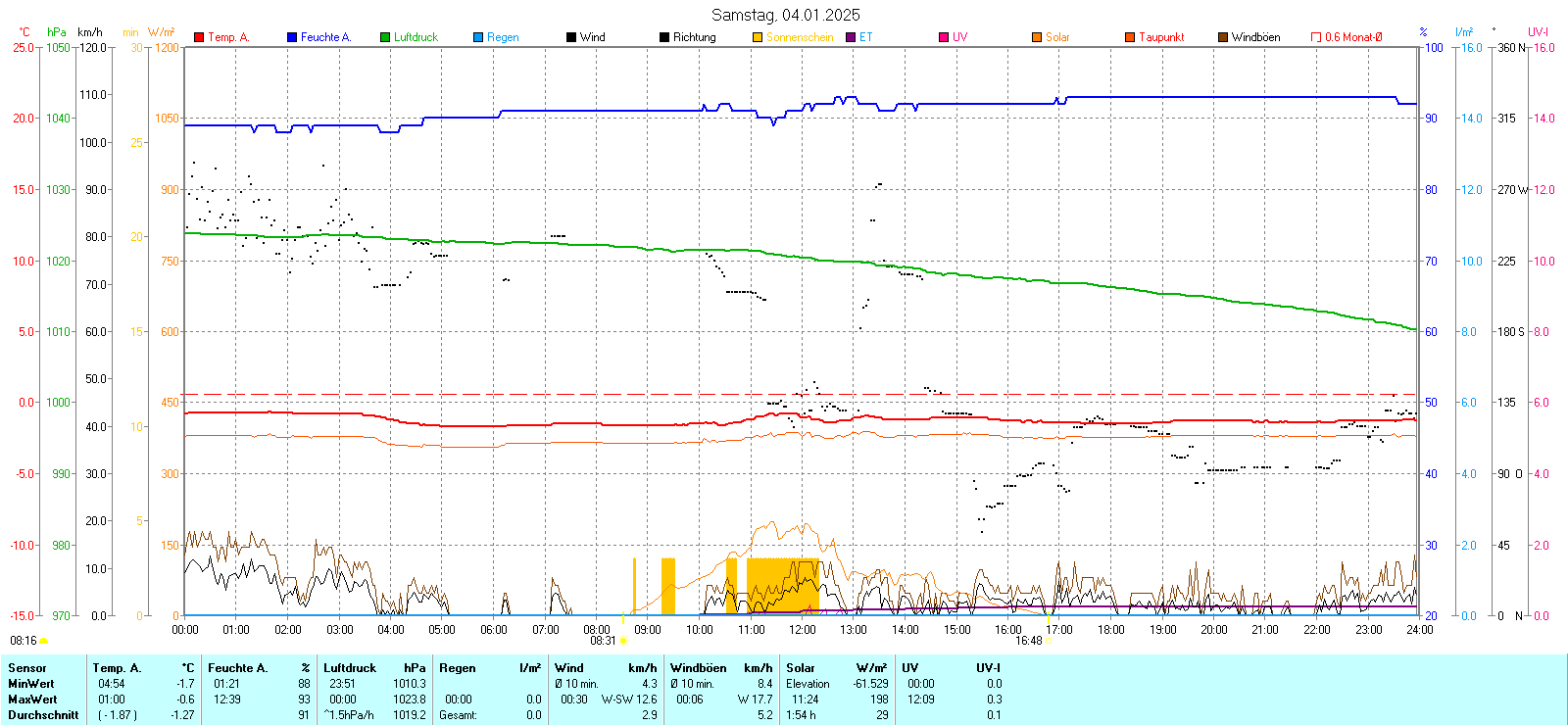Click the red Temp. A. legend square

[199, 37]
